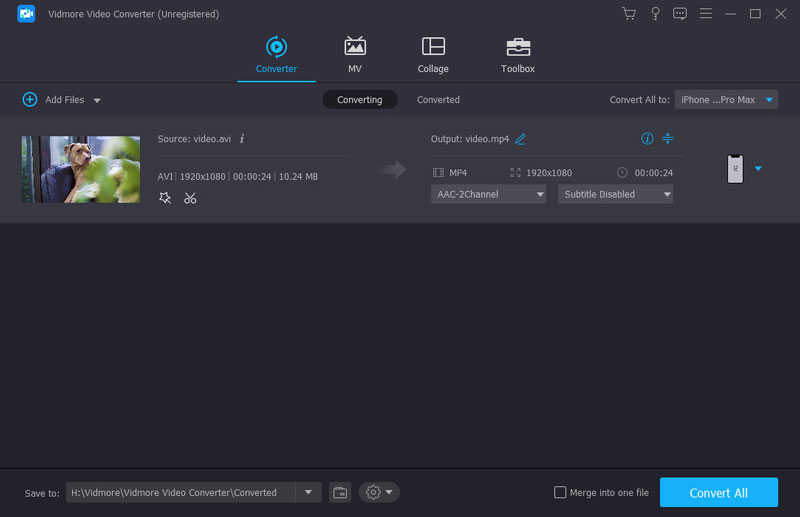The height and width of the screenshot is (517, 800).
Task: Open the Toolbox tab
Action: point(518,55)
